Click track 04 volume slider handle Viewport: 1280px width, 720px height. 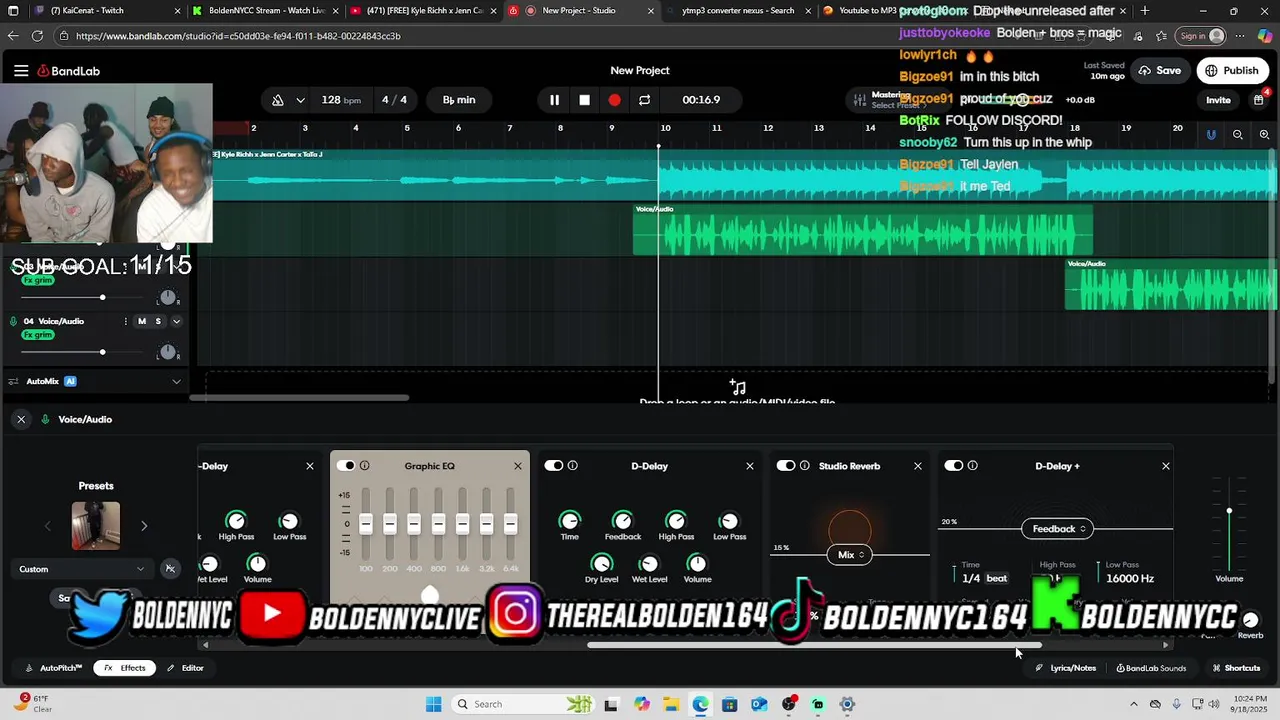(x=102, y=352)
